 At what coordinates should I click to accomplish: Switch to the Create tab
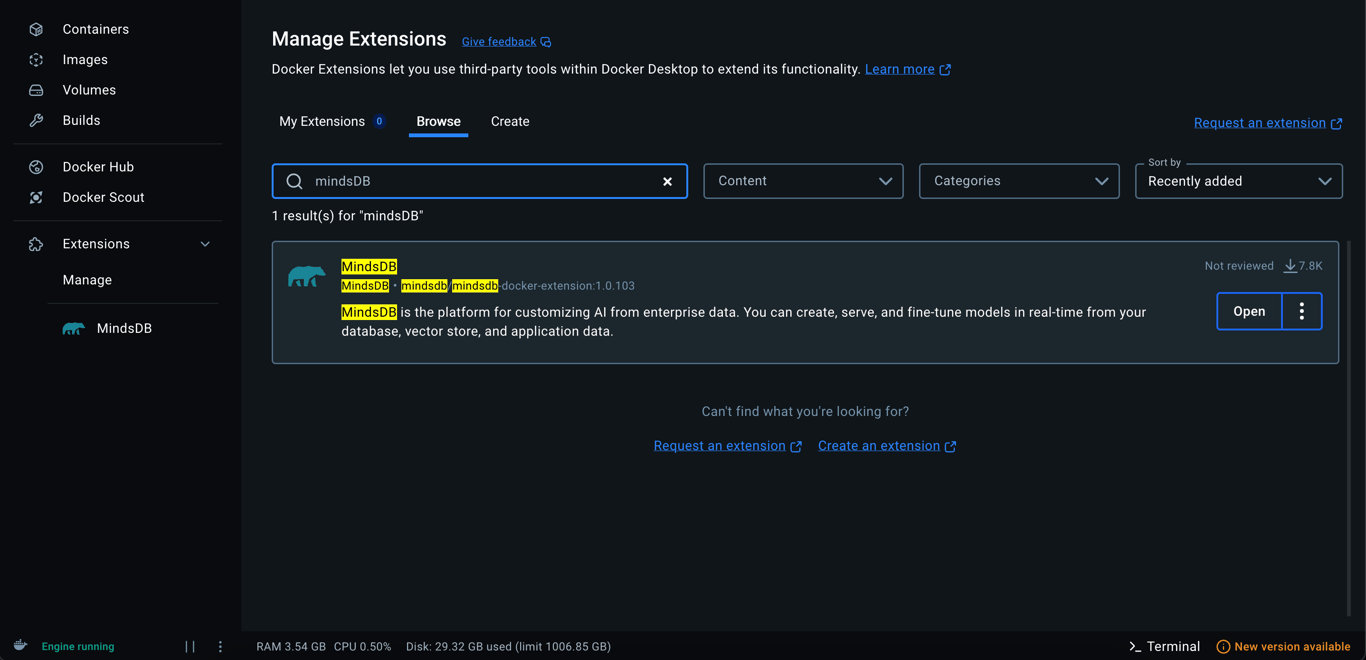[510, 121]
